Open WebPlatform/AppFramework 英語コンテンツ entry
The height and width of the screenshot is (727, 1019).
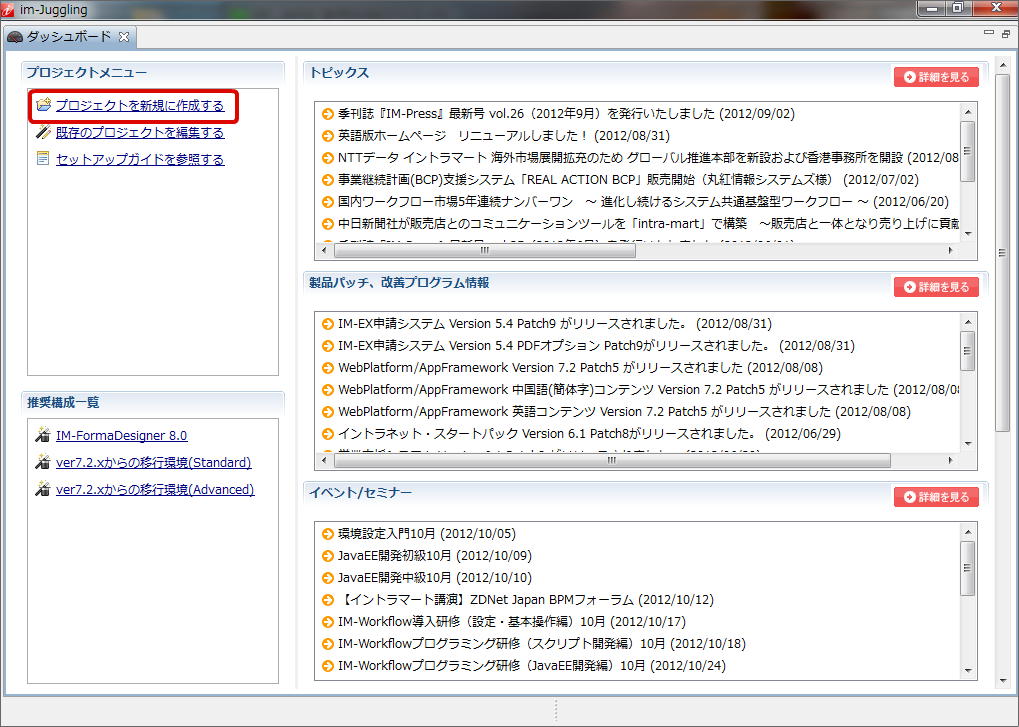[625, 411]
